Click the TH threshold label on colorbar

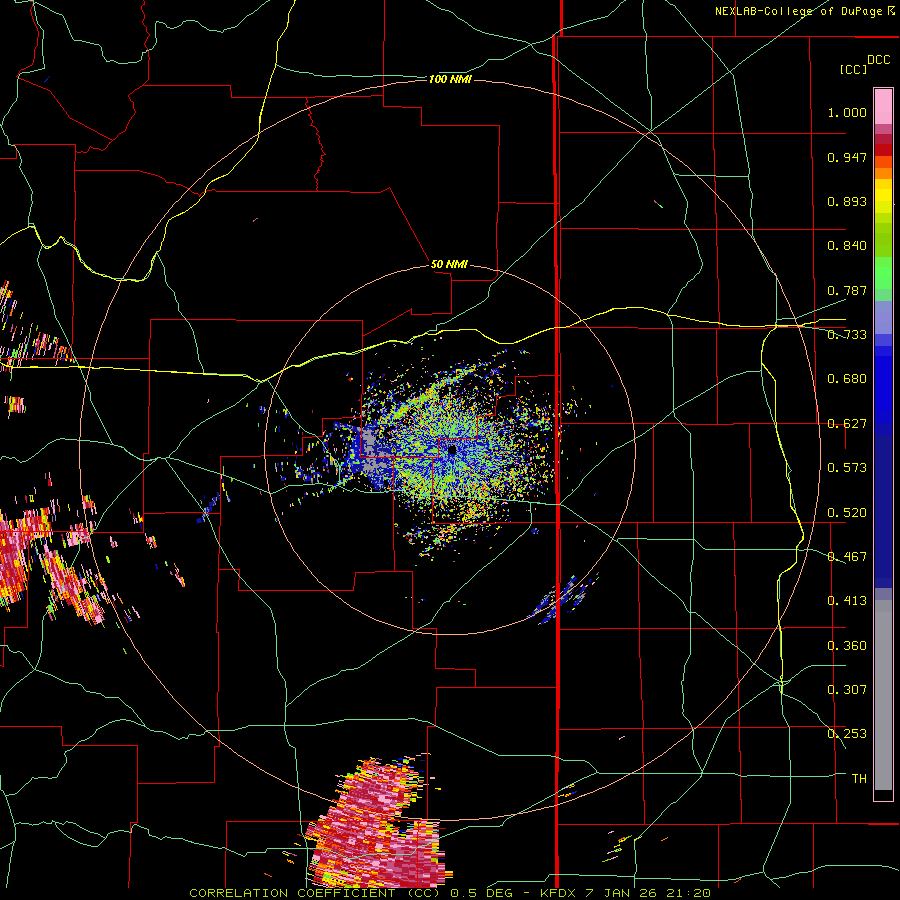coord(859,779)
